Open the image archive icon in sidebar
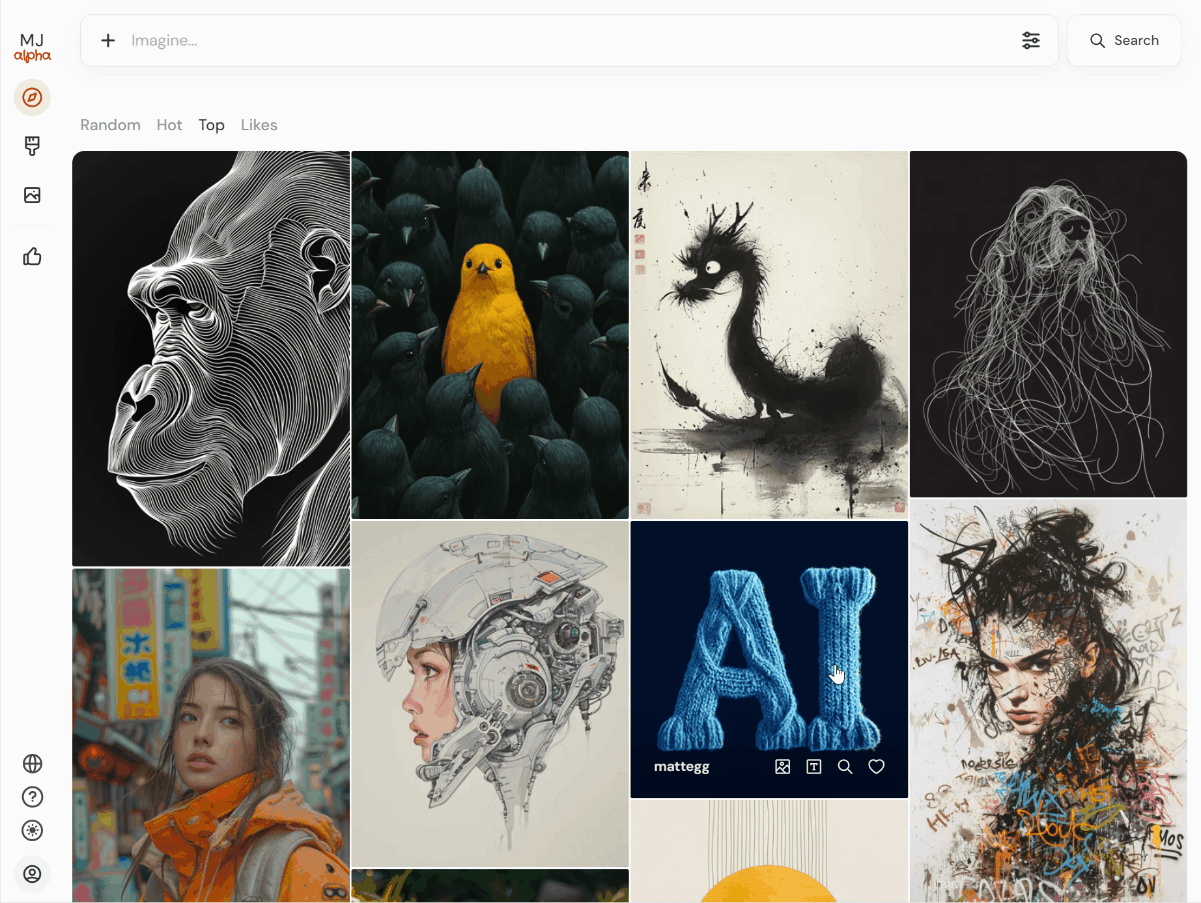 click(x=32, y=195)
